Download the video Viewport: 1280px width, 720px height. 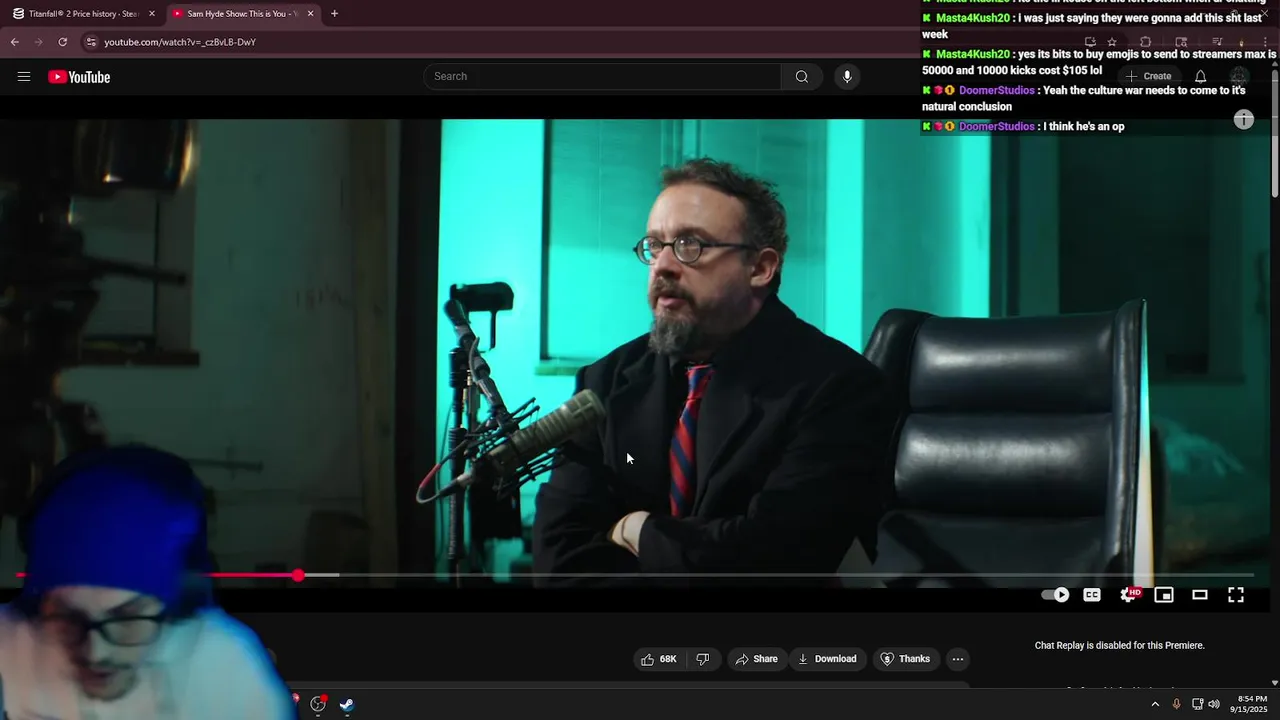tap(827, 659)
